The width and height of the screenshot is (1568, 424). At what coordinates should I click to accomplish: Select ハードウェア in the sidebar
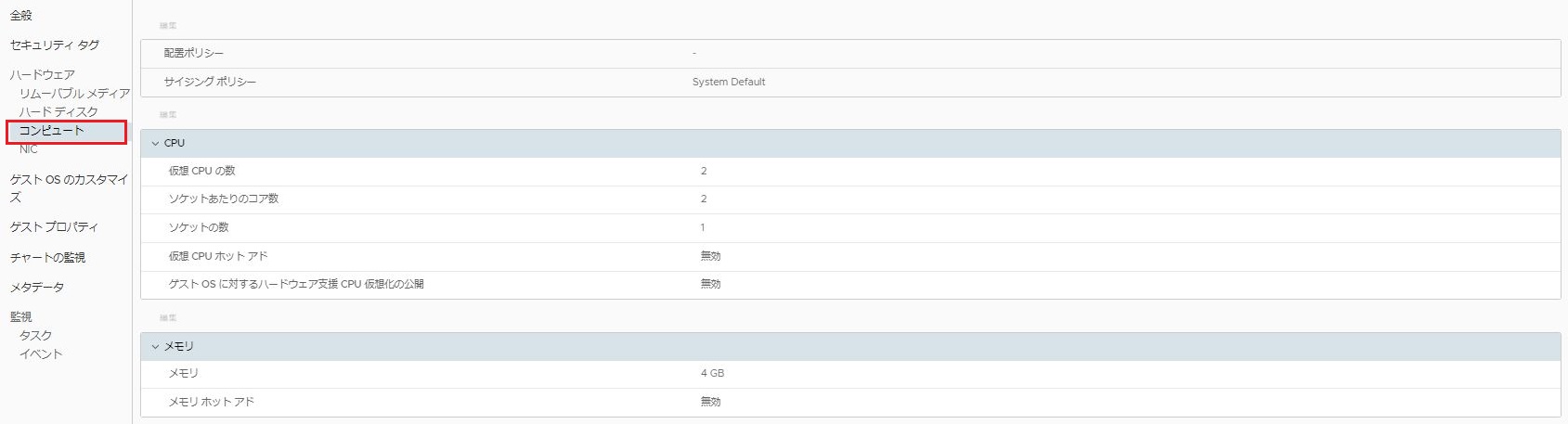pyautogui.click(x=43, y=74)
